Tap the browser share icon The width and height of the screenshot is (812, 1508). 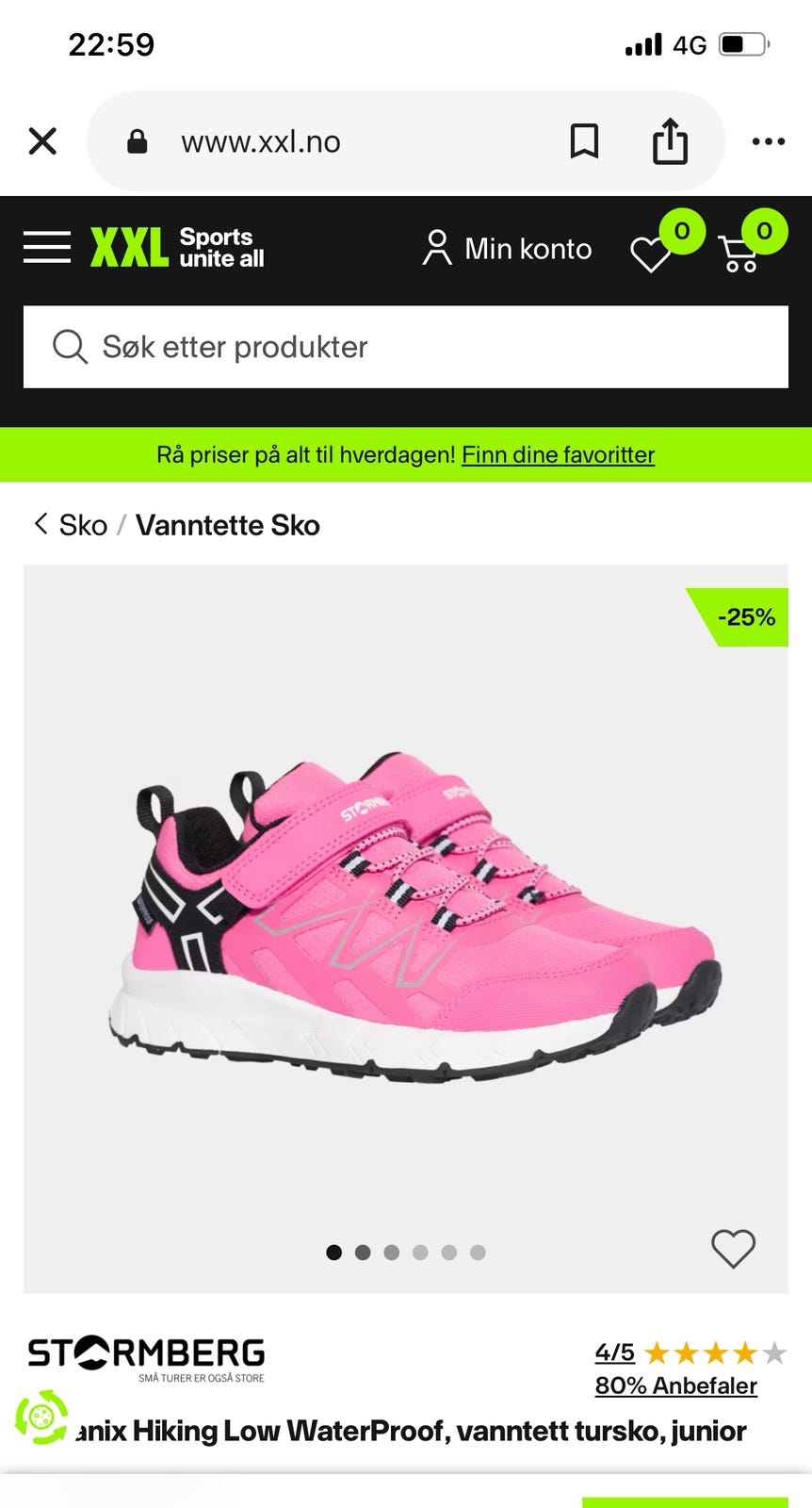670,141
